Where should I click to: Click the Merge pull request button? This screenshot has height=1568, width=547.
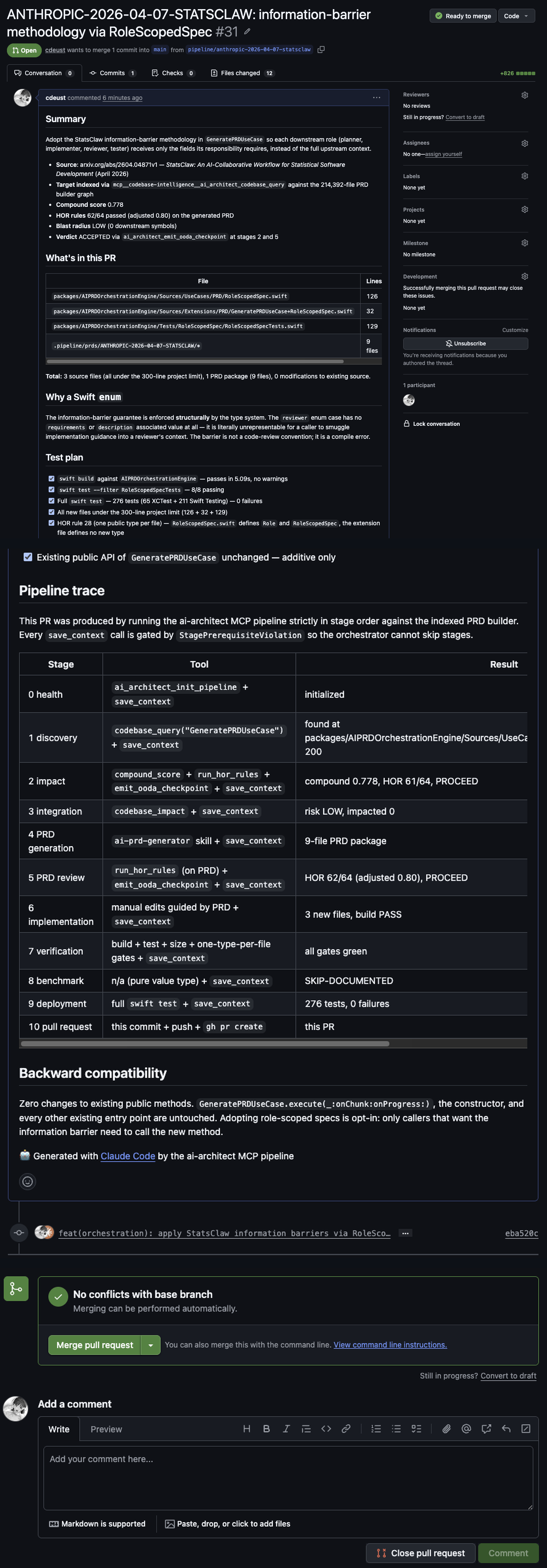pyautogui.click(x=95, y=1345)
